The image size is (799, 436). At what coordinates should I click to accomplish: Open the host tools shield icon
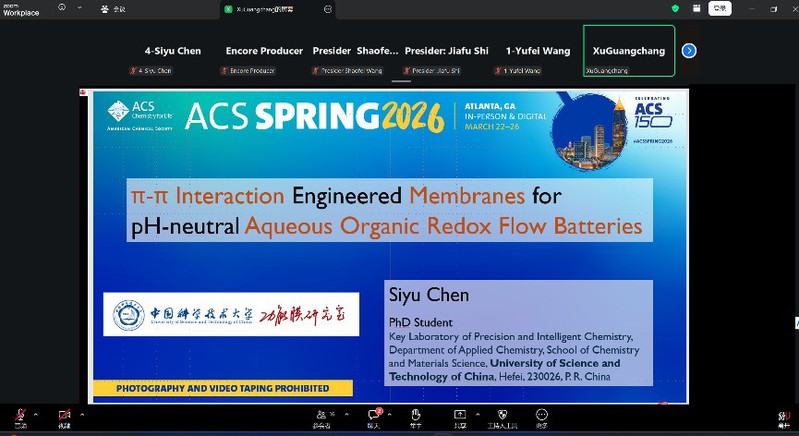point(501,414)
